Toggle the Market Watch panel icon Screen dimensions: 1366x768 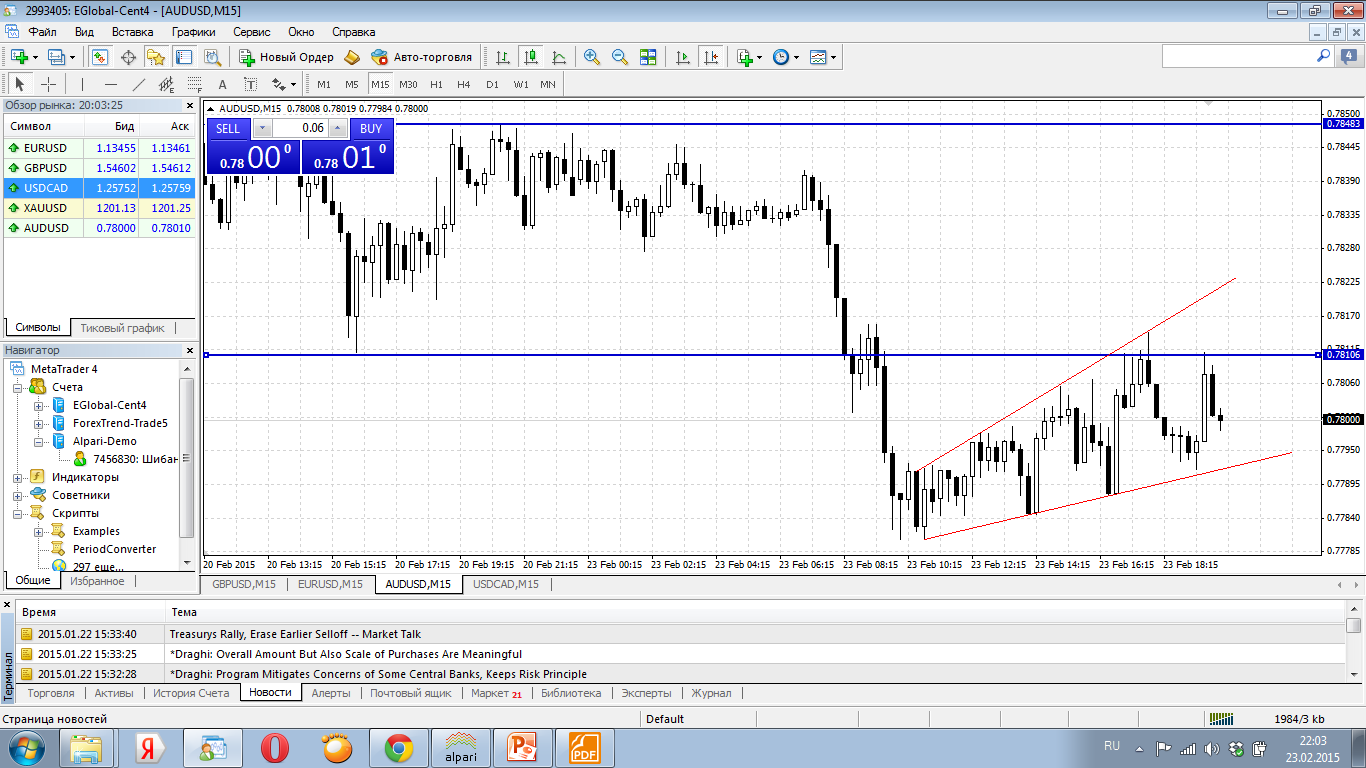tap(101, 57)
